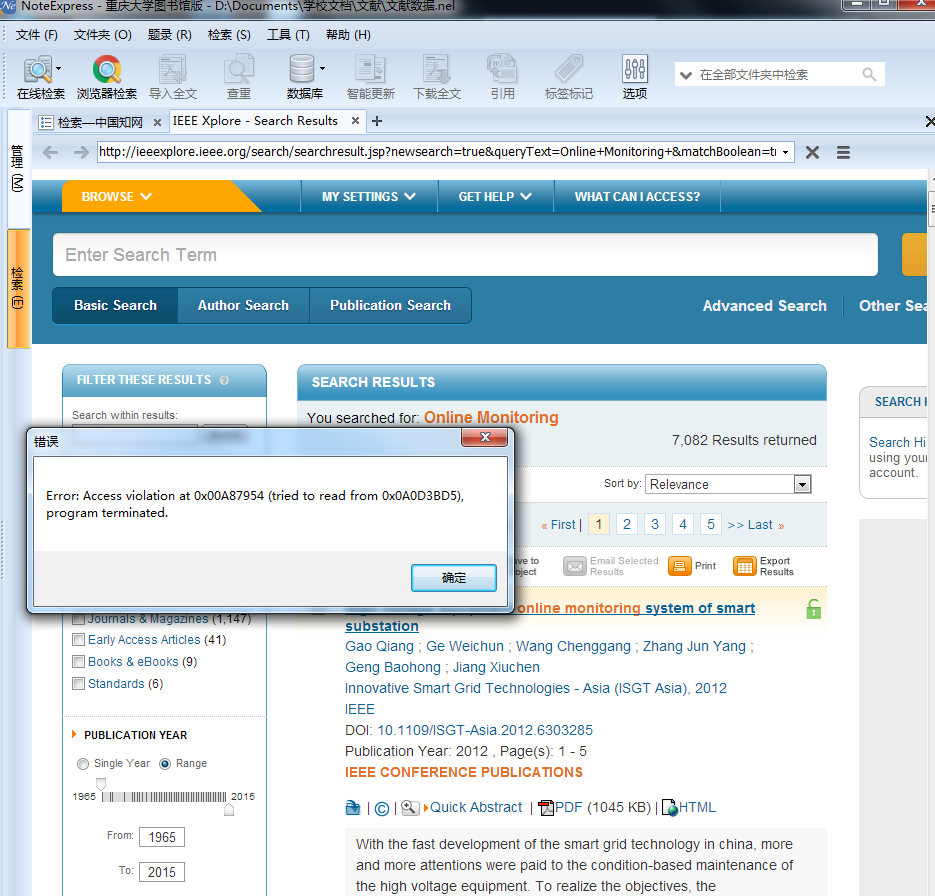This screenshot has width=935, height=896.
Task: Expand the 数据库 dropdown arrow
Action: point(322,69)
